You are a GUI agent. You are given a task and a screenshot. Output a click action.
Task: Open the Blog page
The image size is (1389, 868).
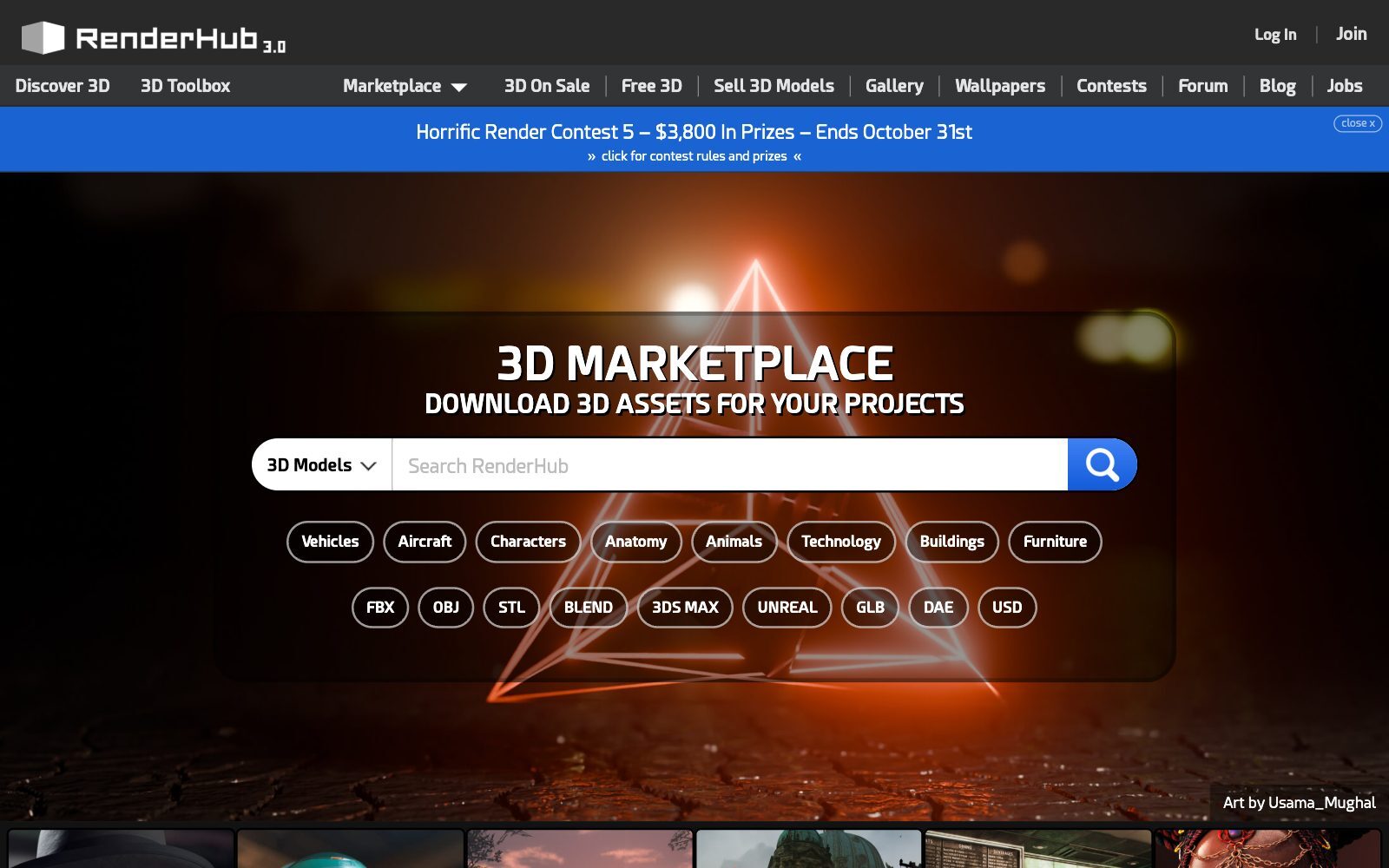pyautogui.click(x=1278, y=86)
